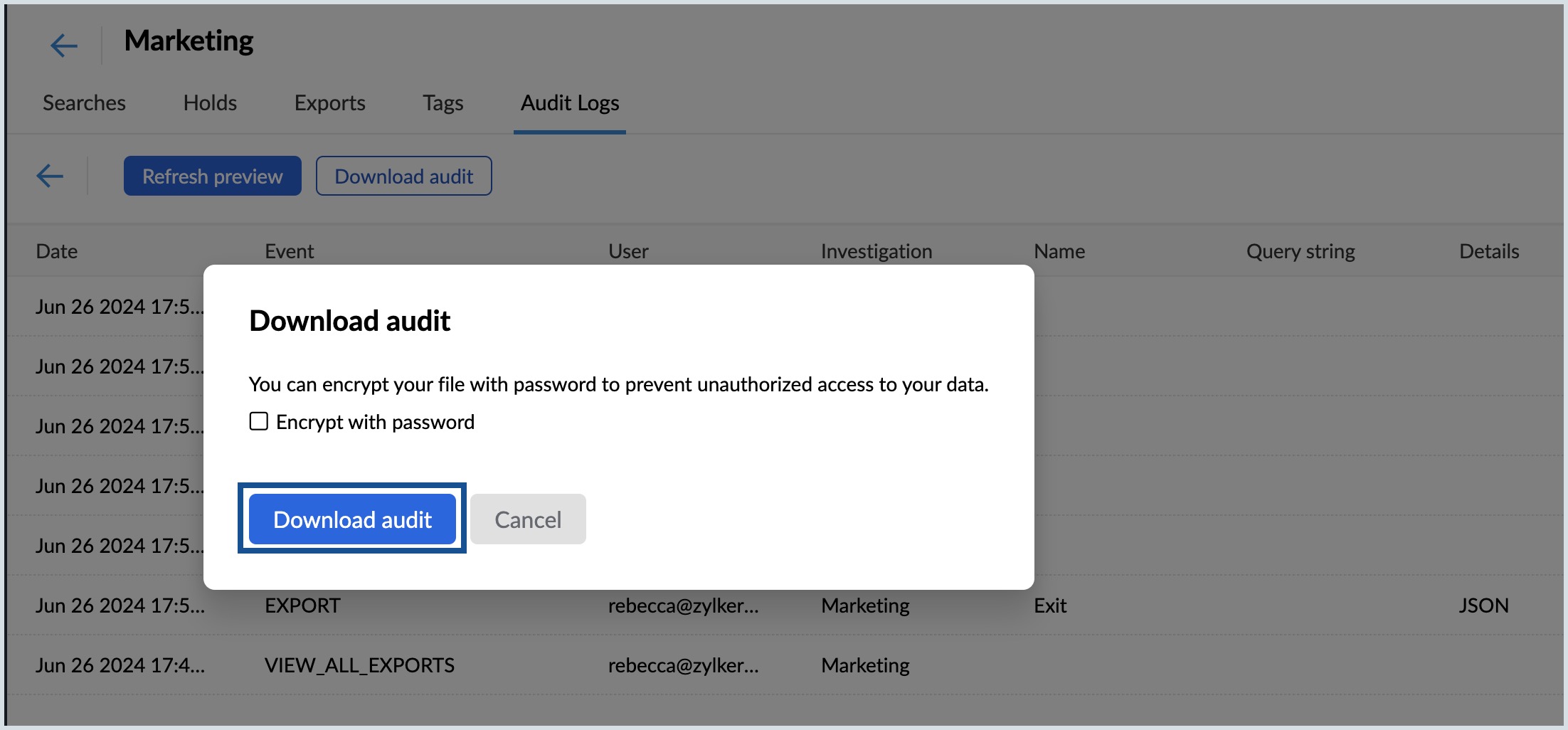This screenshot has width=1568, height=730.
Task: Click the Refresh preview button
Action: point(213,176)
